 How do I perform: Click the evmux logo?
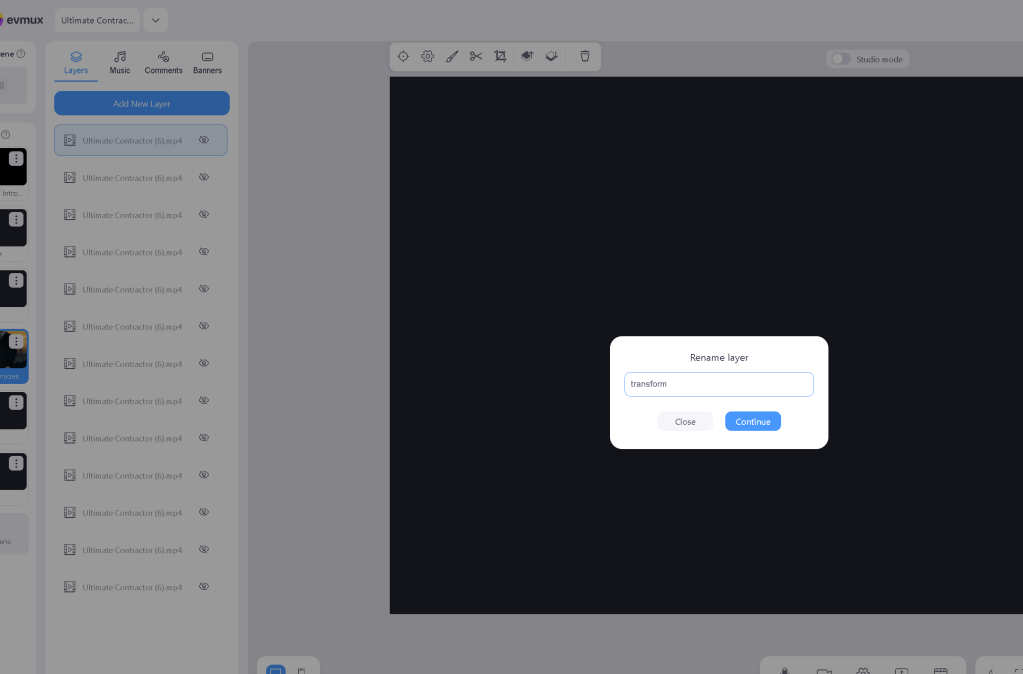(22, 20)
